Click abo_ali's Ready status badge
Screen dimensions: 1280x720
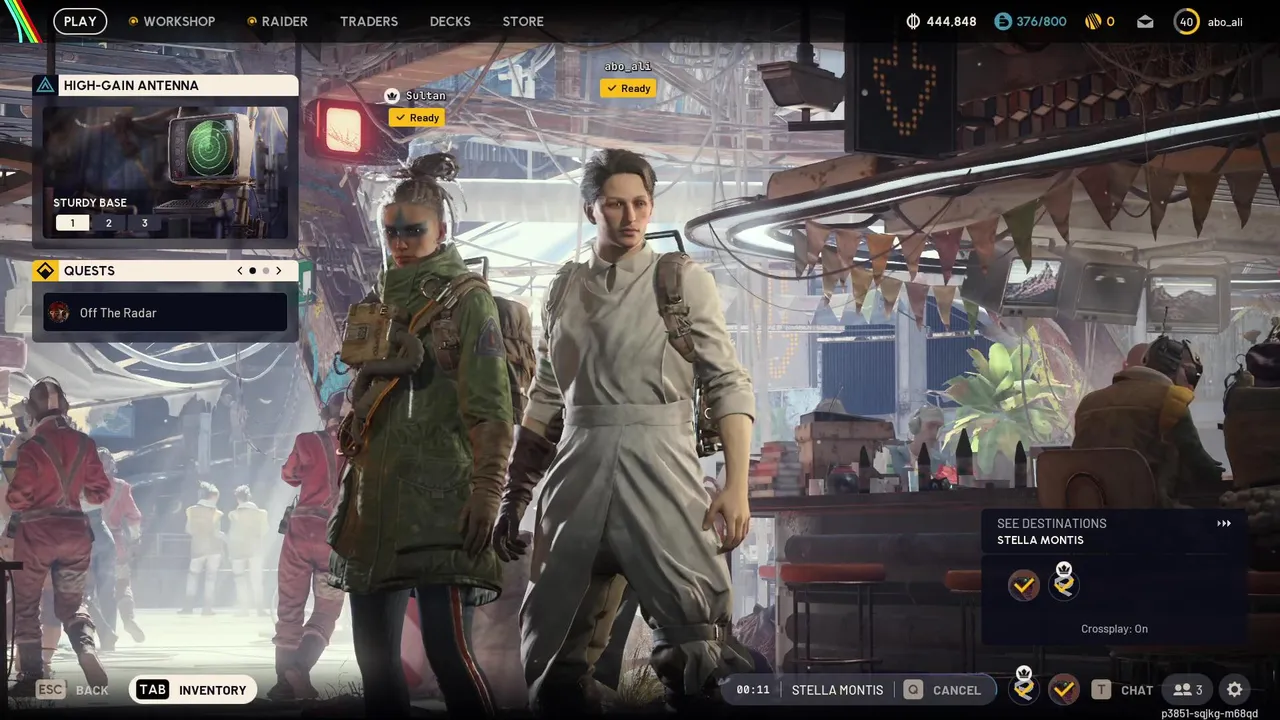(x=628, y=88)
